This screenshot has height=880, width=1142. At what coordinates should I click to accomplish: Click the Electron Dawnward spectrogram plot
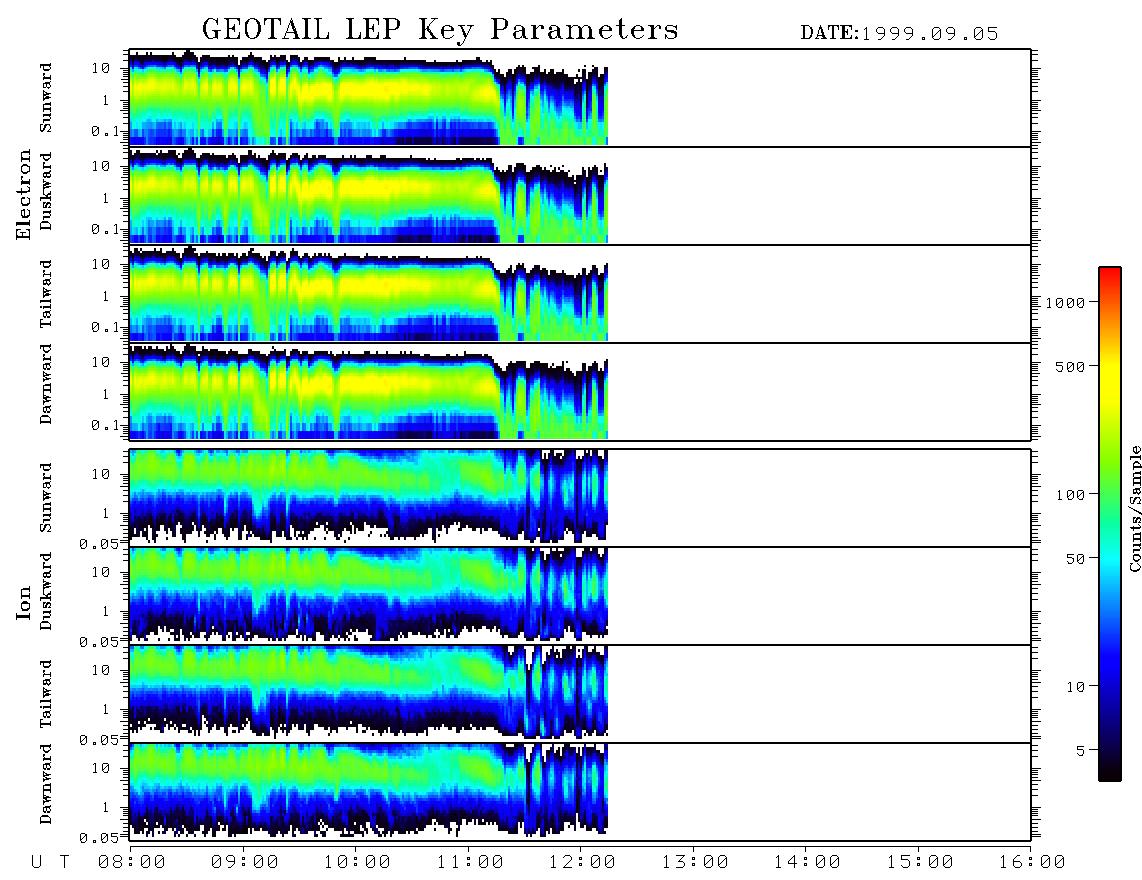tap(580, 391)
